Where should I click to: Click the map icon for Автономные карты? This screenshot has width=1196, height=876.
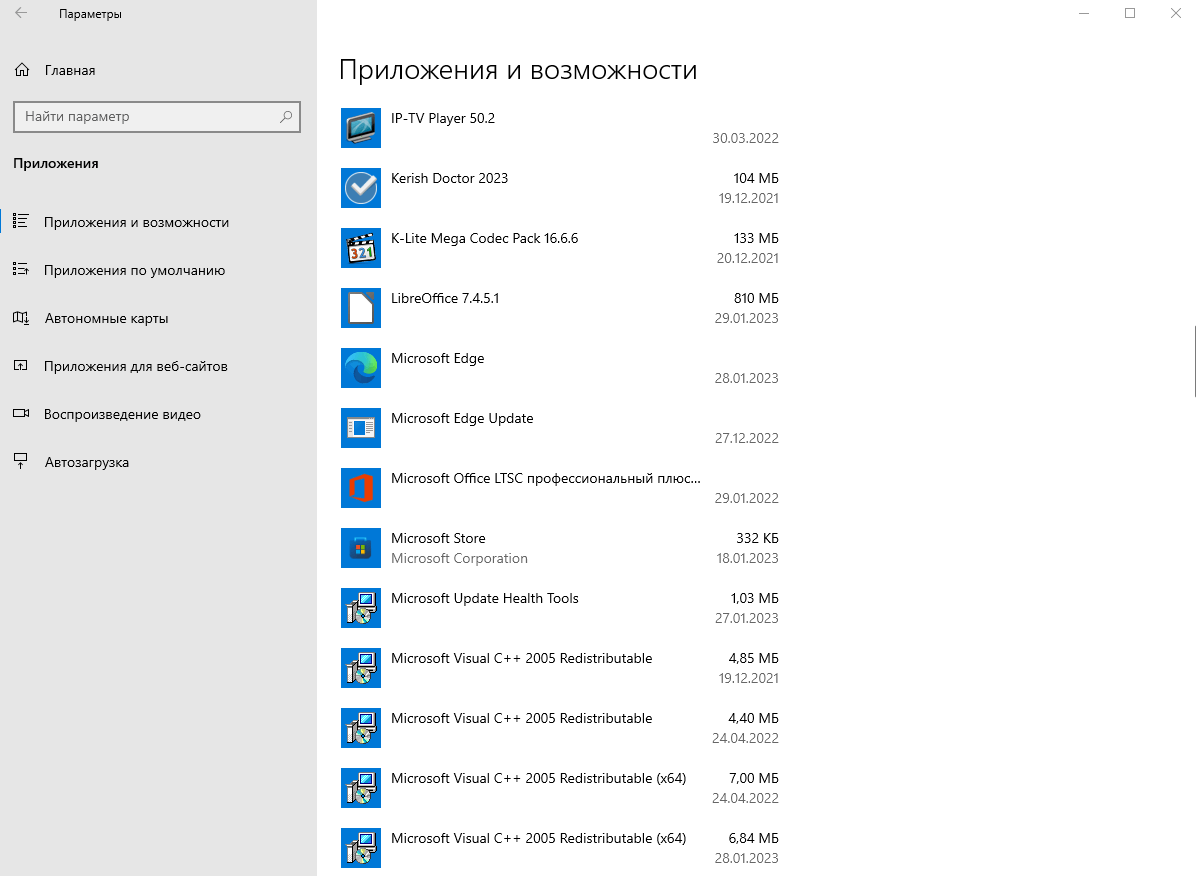tap(21, 317)
